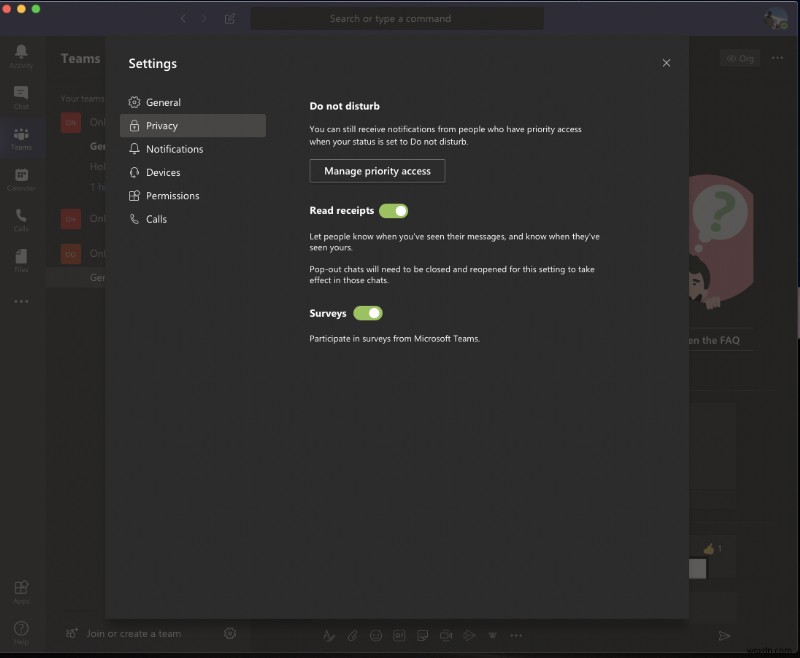Click the send message arrow
800x658 pixels.
724,636
